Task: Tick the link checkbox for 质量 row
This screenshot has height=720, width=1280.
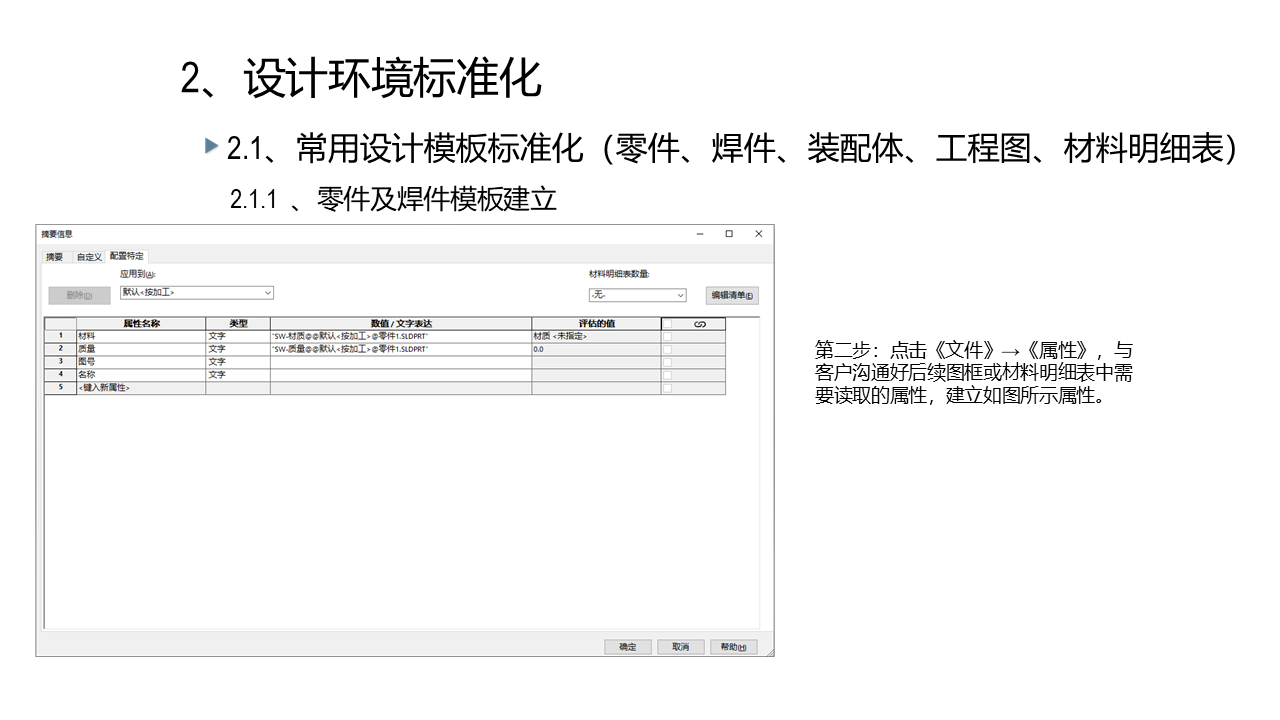Action: coord(667,349)
